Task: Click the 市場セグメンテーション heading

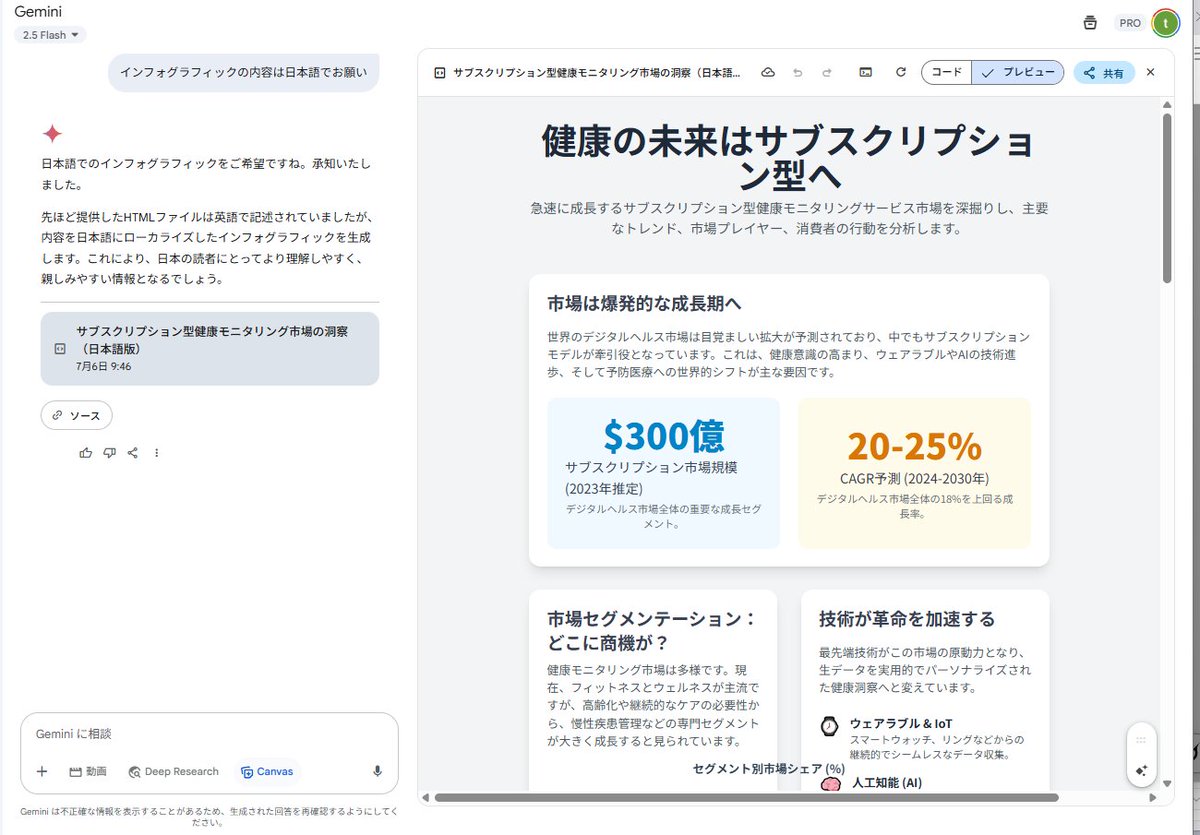Action: (652, 630)
